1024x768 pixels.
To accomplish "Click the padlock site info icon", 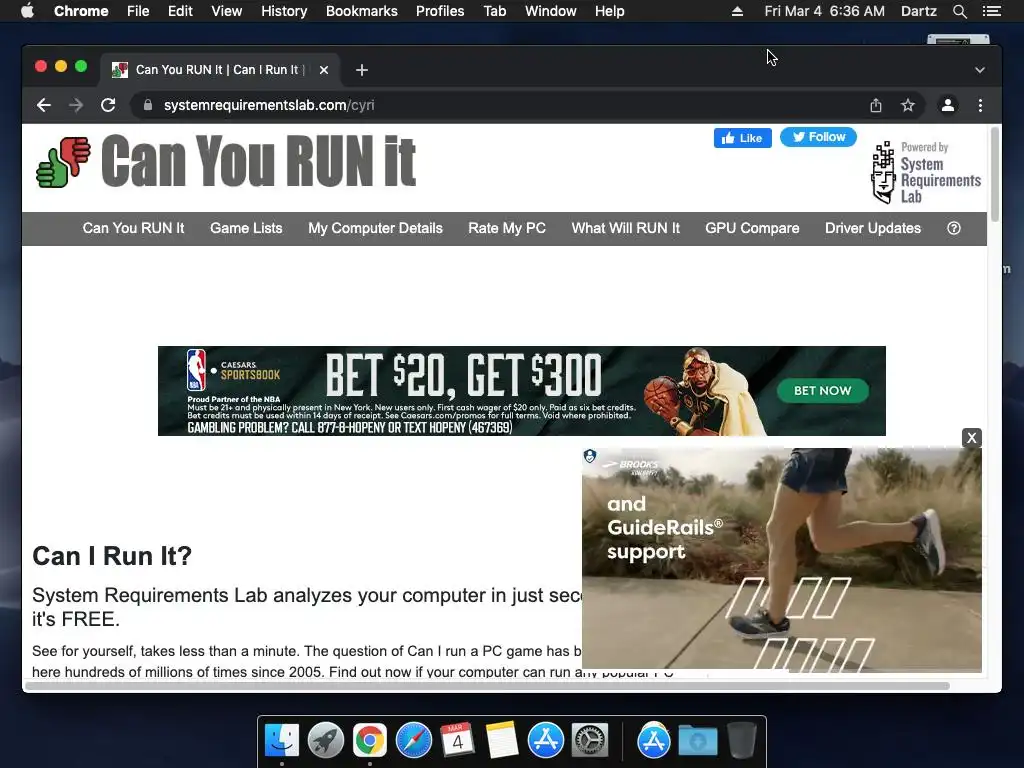I will click(148, 105).
